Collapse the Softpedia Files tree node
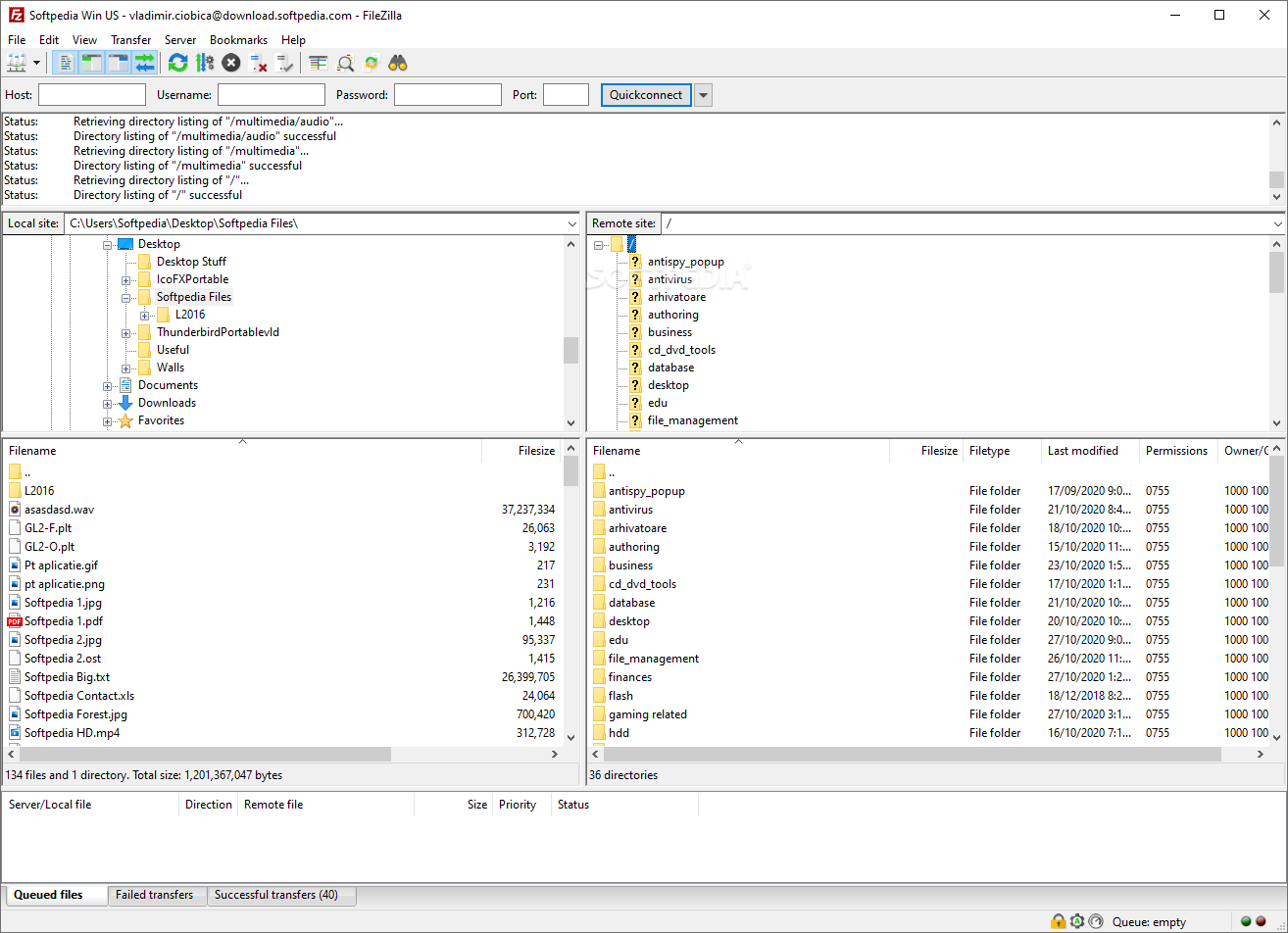Screen dimensions: 1288x933 click(125, 297)
